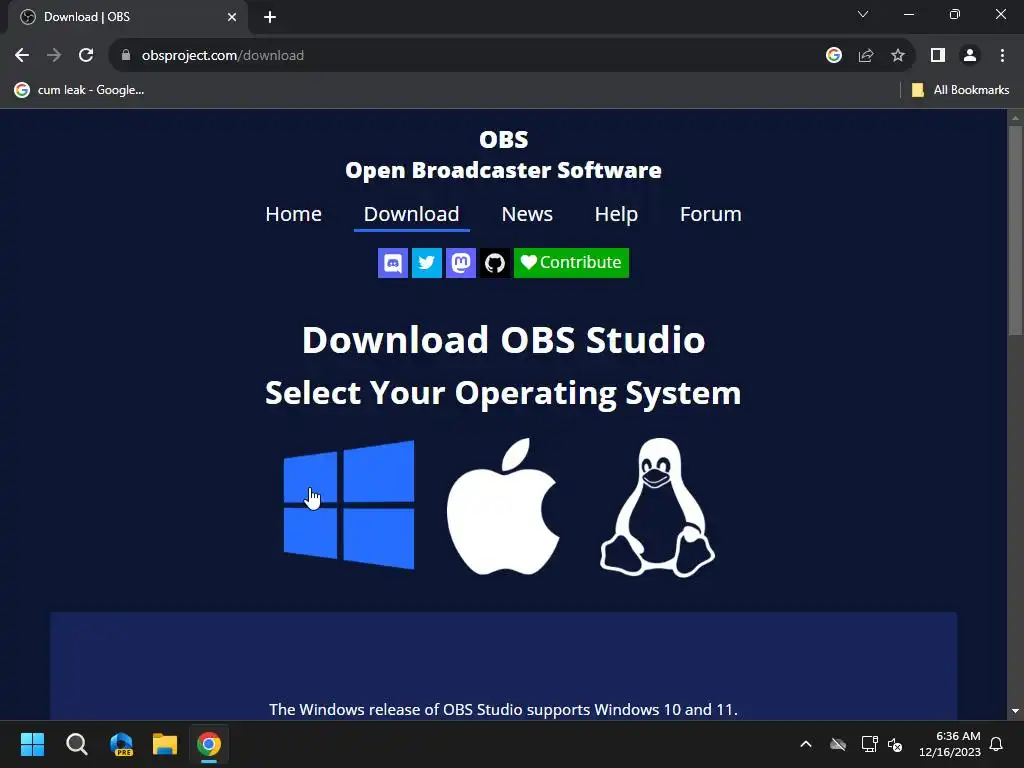Open the Help nav item
This screenshot has height=768, width=1024.
[616, 214]
